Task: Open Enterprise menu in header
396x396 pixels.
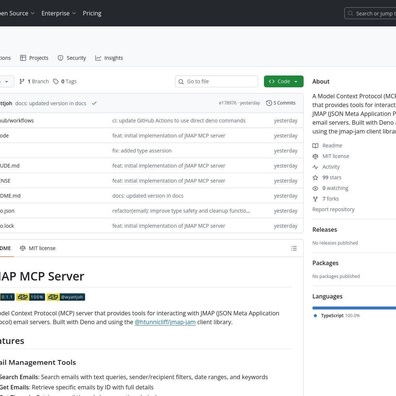Action: 59,13
